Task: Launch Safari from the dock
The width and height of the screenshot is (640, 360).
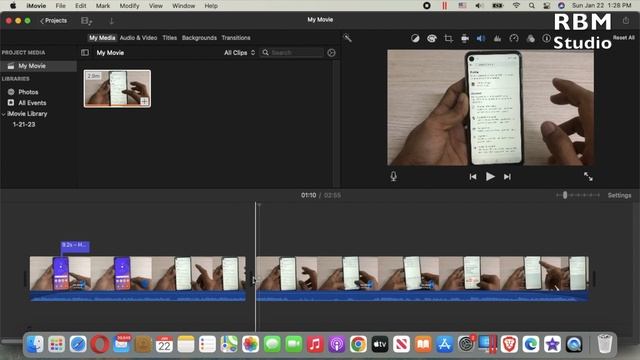Action: (x=78, y=344)
